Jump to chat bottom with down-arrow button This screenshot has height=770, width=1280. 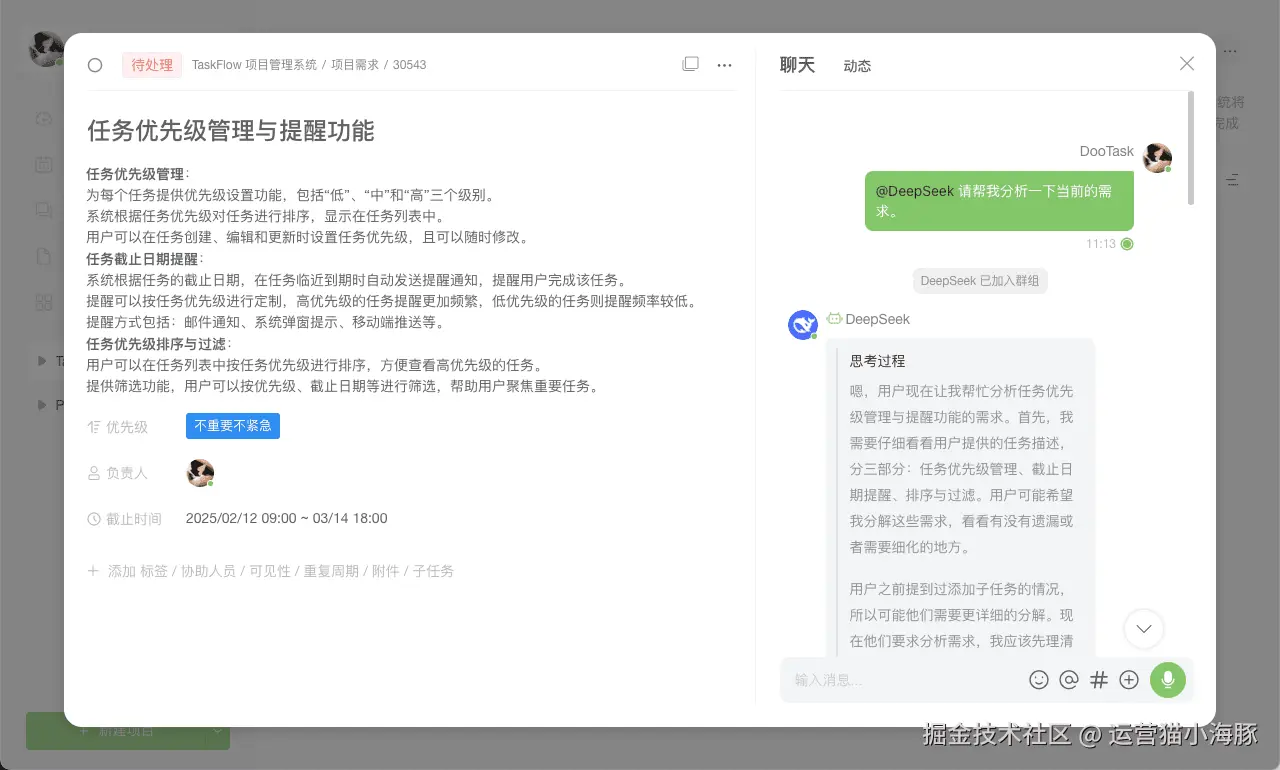point(1144,629)
